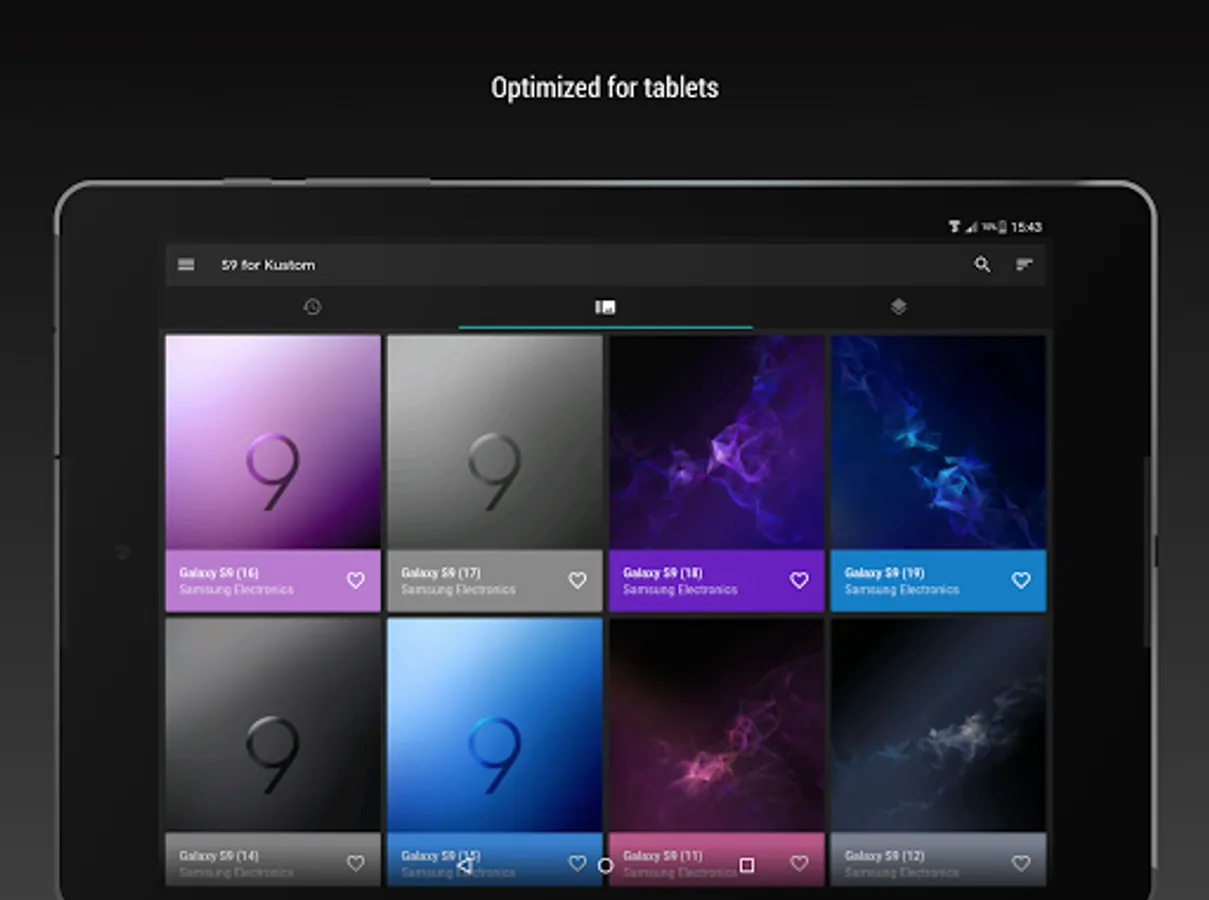Open the black 9 wallpaper thumbnail
1209x900 pixels.
273,725
